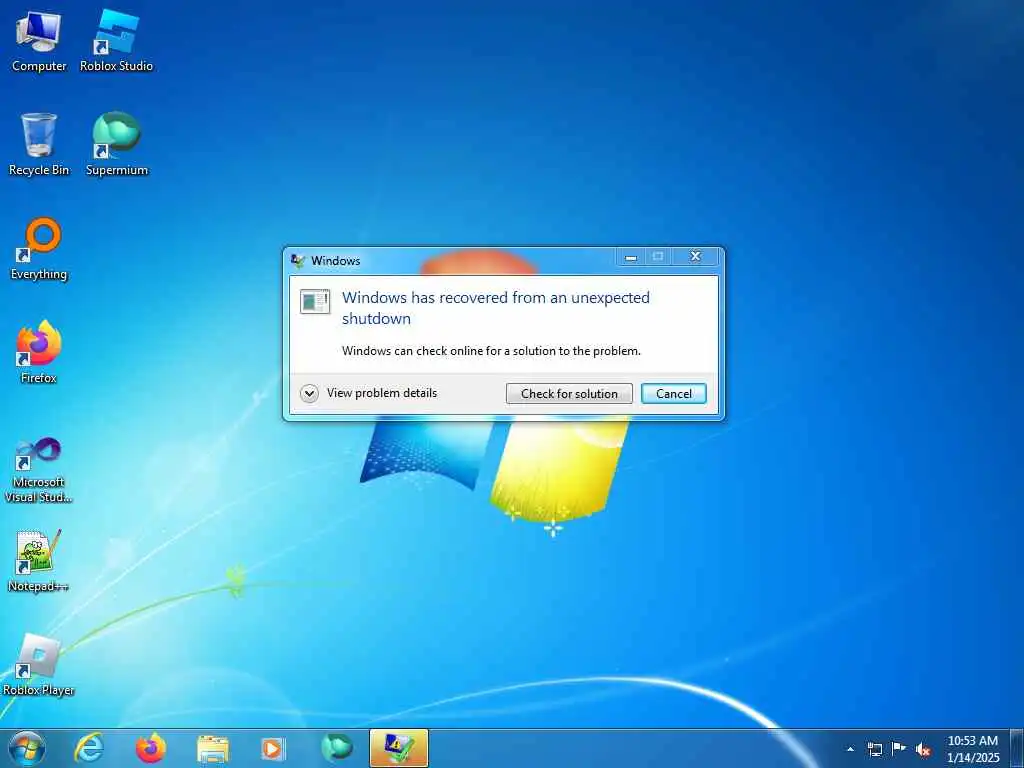The height and width of the screenshot is (768, 1024).
Task: Select the Microsoft Visual Studio shortcut
Action: [39, 470]
